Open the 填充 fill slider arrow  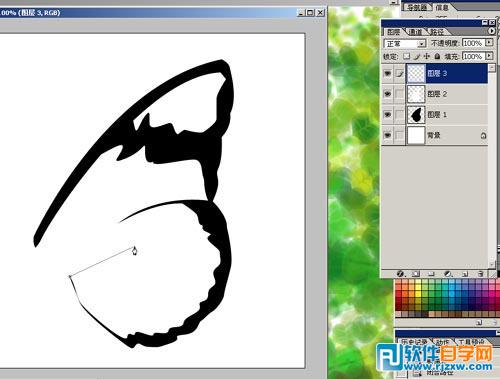(x=489, y=56)
